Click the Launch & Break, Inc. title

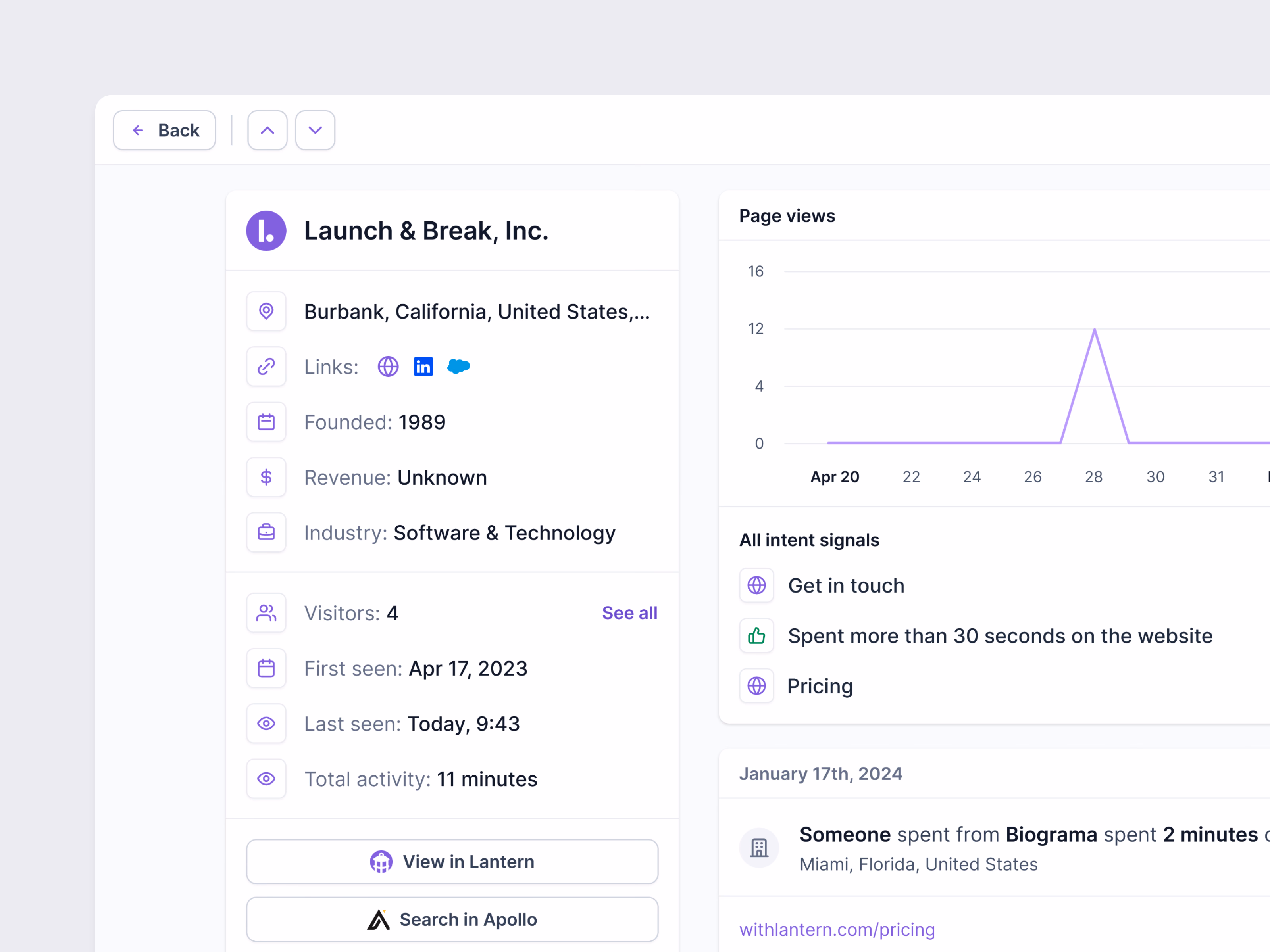pos(427,231)
